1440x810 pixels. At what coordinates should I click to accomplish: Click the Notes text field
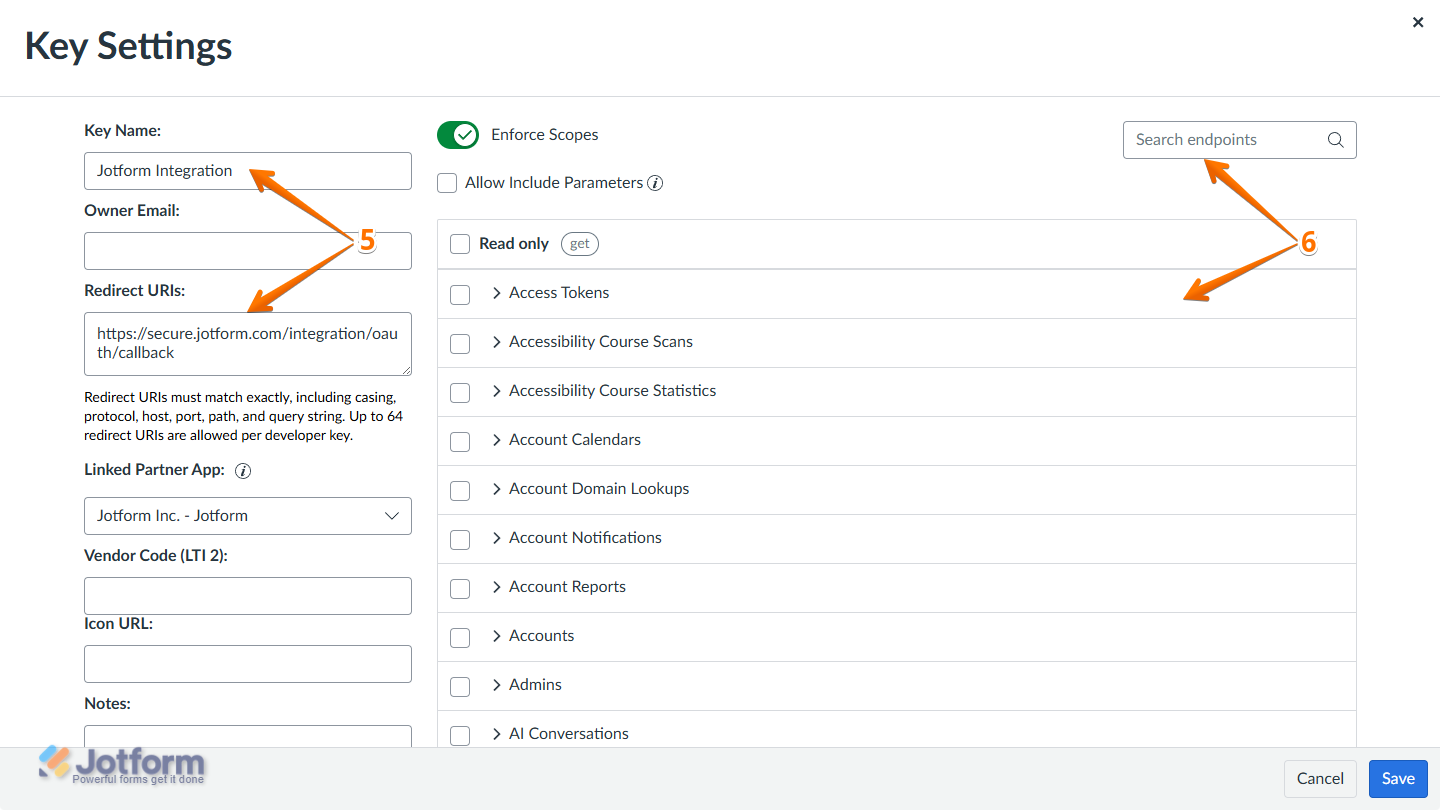[248, 736]
